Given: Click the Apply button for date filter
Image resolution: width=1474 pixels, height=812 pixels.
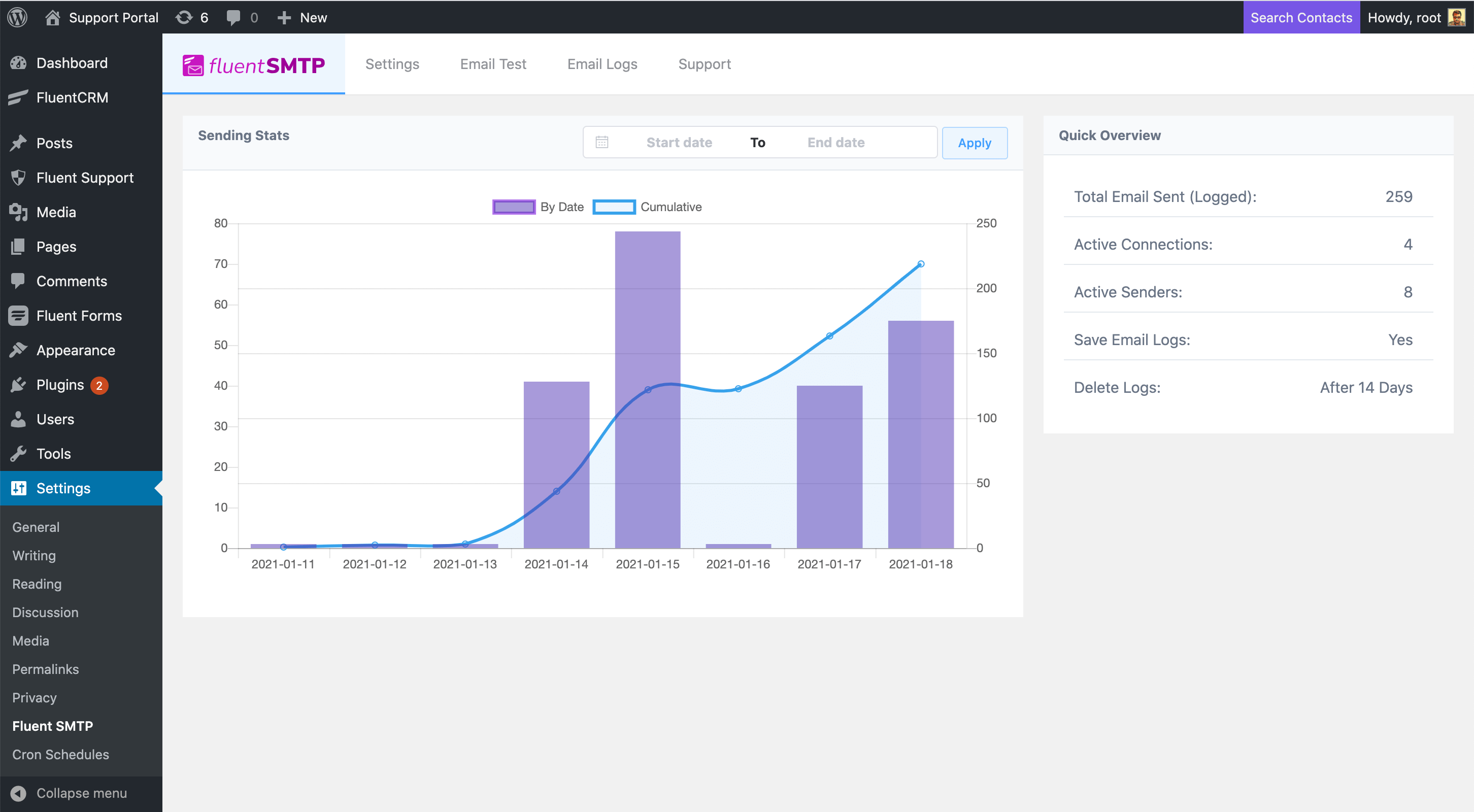Looking at the screenshot, I should click(974, 142).
